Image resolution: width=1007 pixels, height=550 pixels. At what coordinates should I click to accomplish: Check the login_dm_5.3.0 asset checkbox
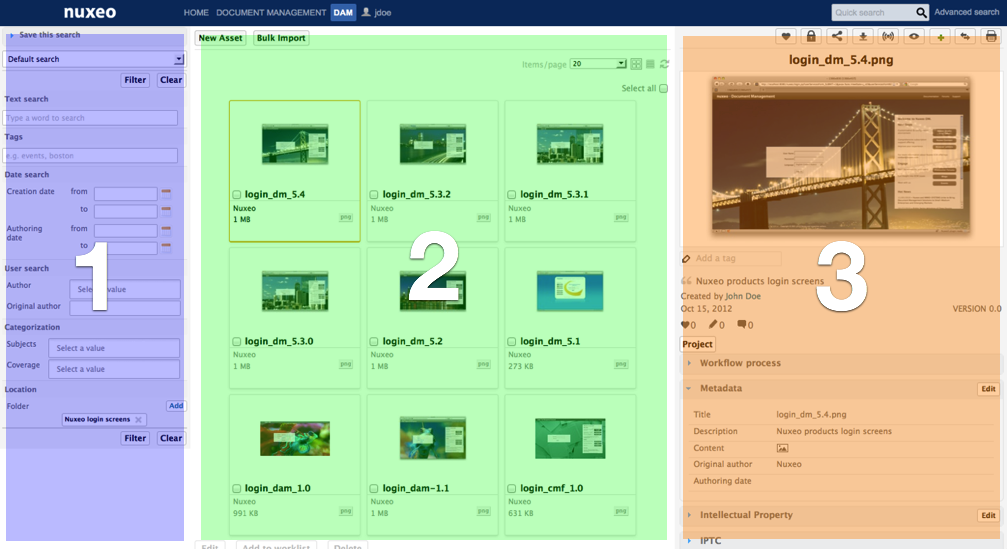coord(236,342)
